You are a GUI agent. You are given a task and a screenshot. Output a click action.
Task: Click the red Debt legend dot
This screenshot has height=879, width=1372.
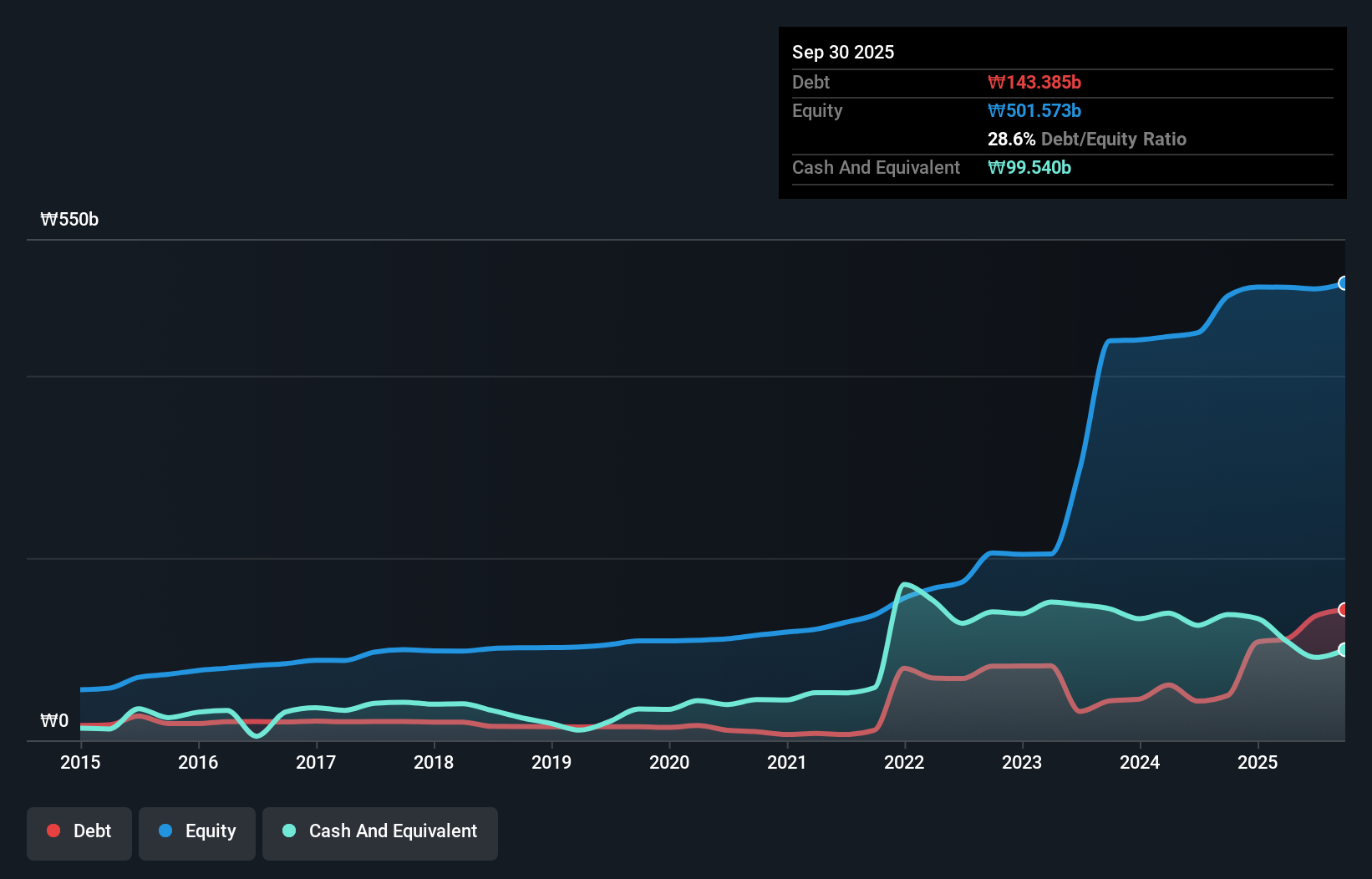point(53,831)
